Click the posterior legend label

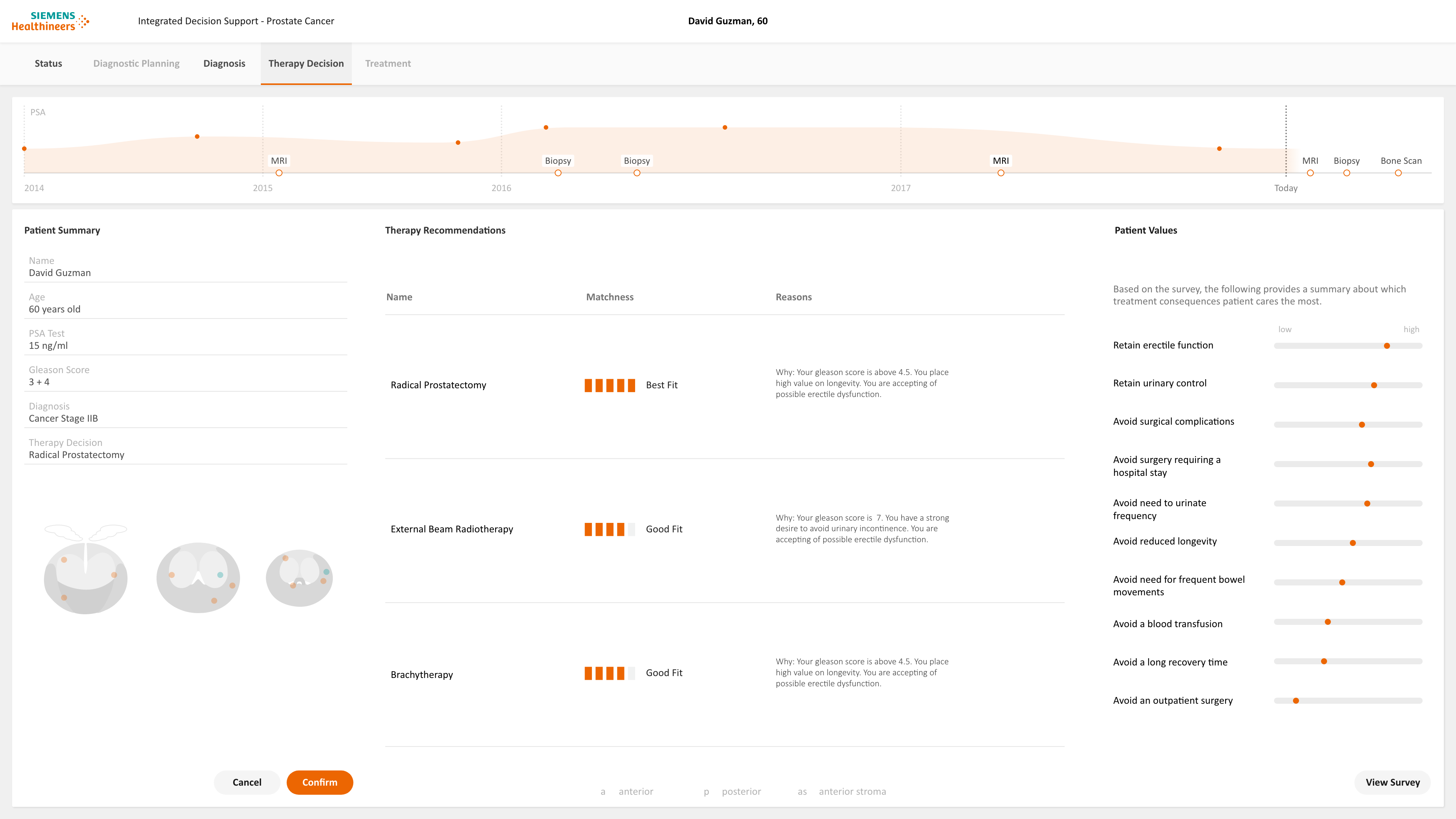[x=741, y=791]
